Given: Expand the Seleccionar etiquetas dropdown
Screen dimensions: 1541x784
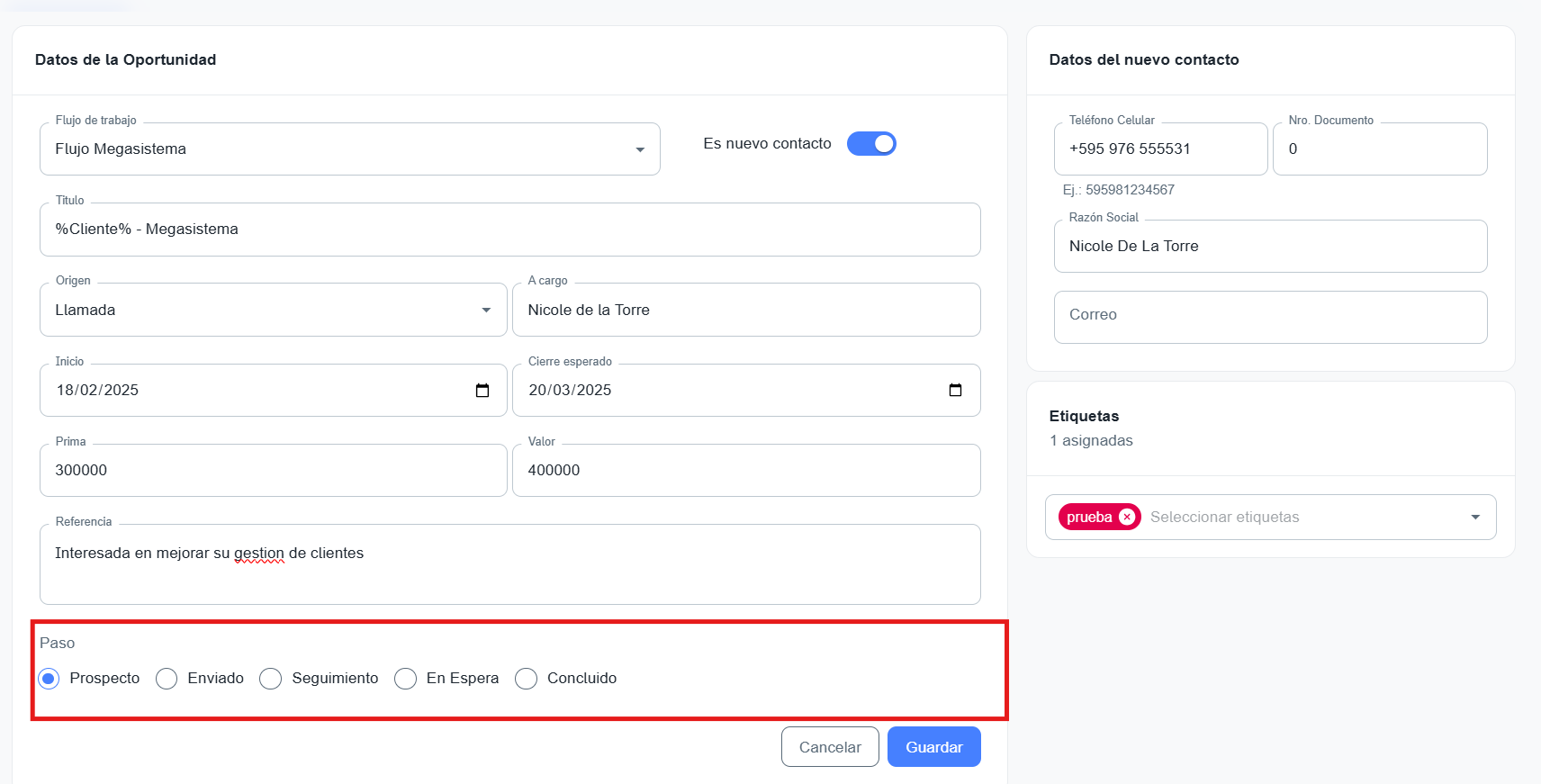Looking at the screenshot, I should 1474,518.
